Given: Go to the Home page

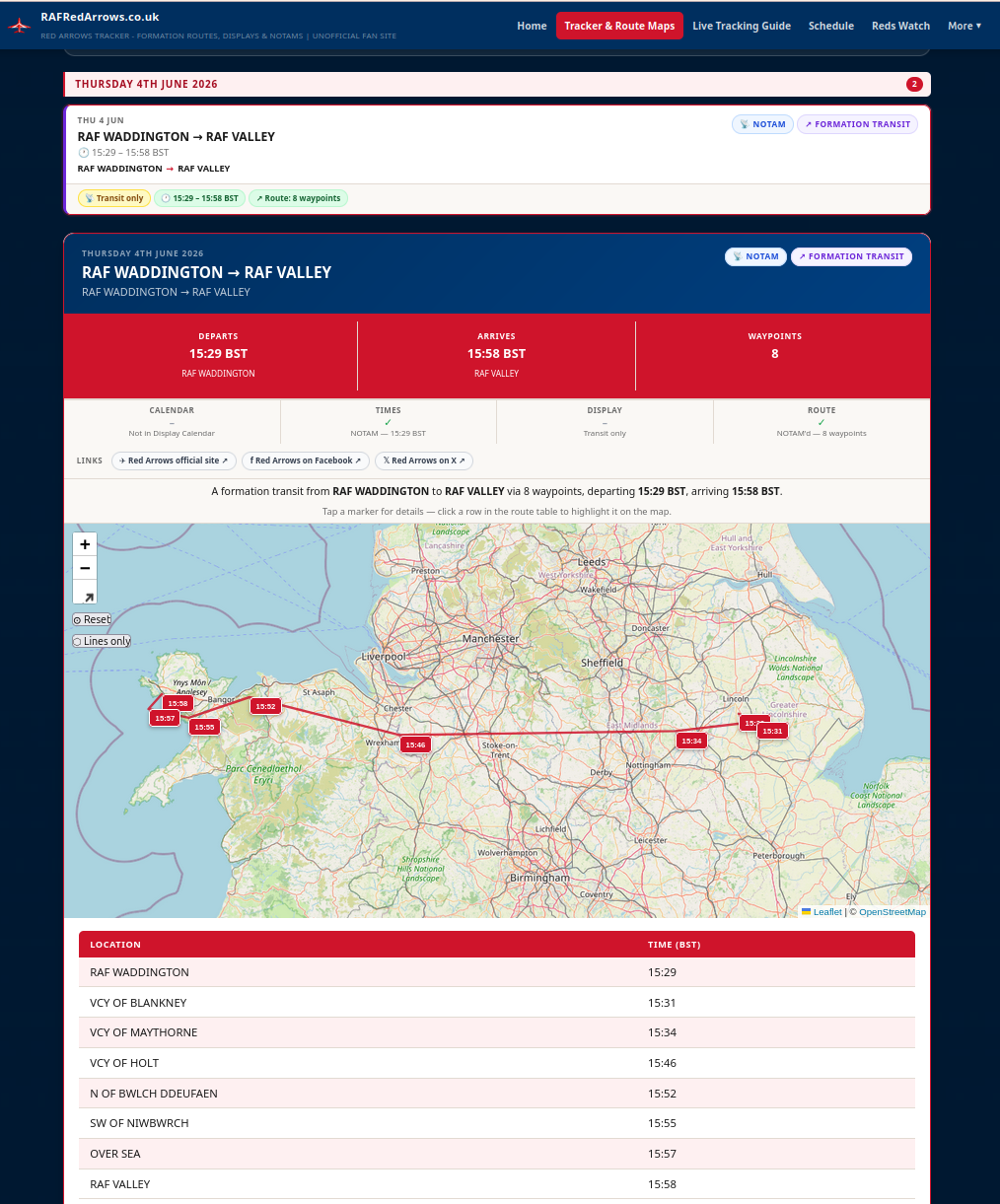Looking at the screenshot, I should [x=532, y=26].
